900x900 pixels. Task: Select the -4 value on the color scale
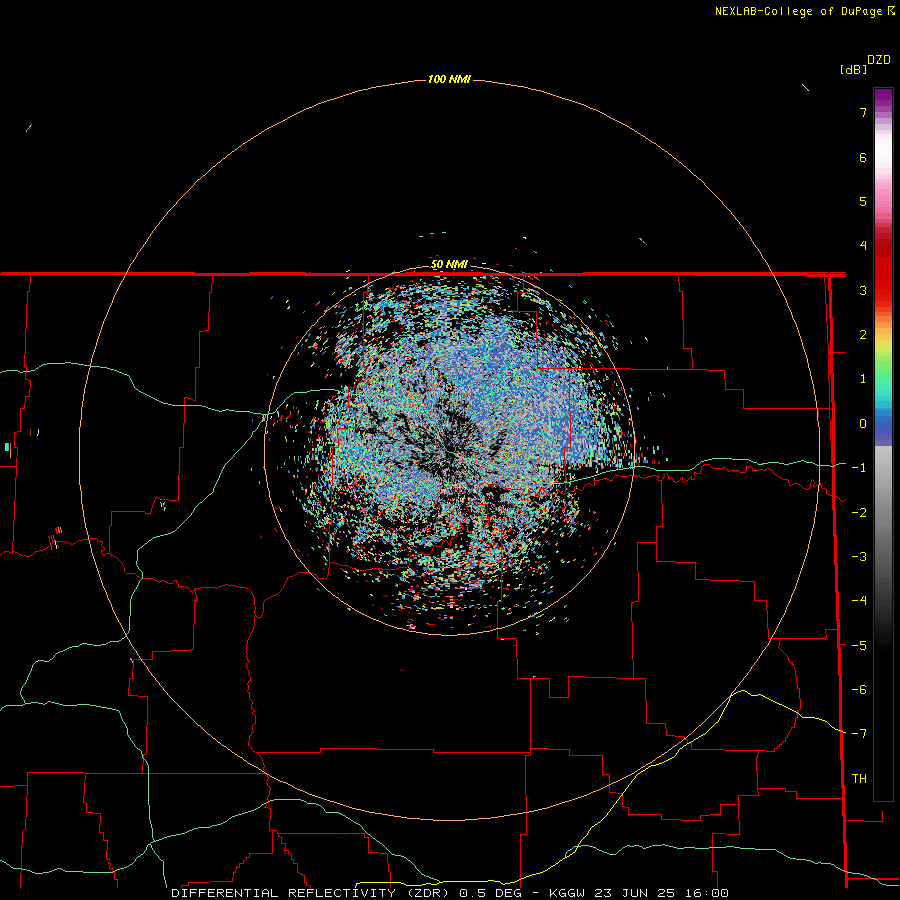859,601
